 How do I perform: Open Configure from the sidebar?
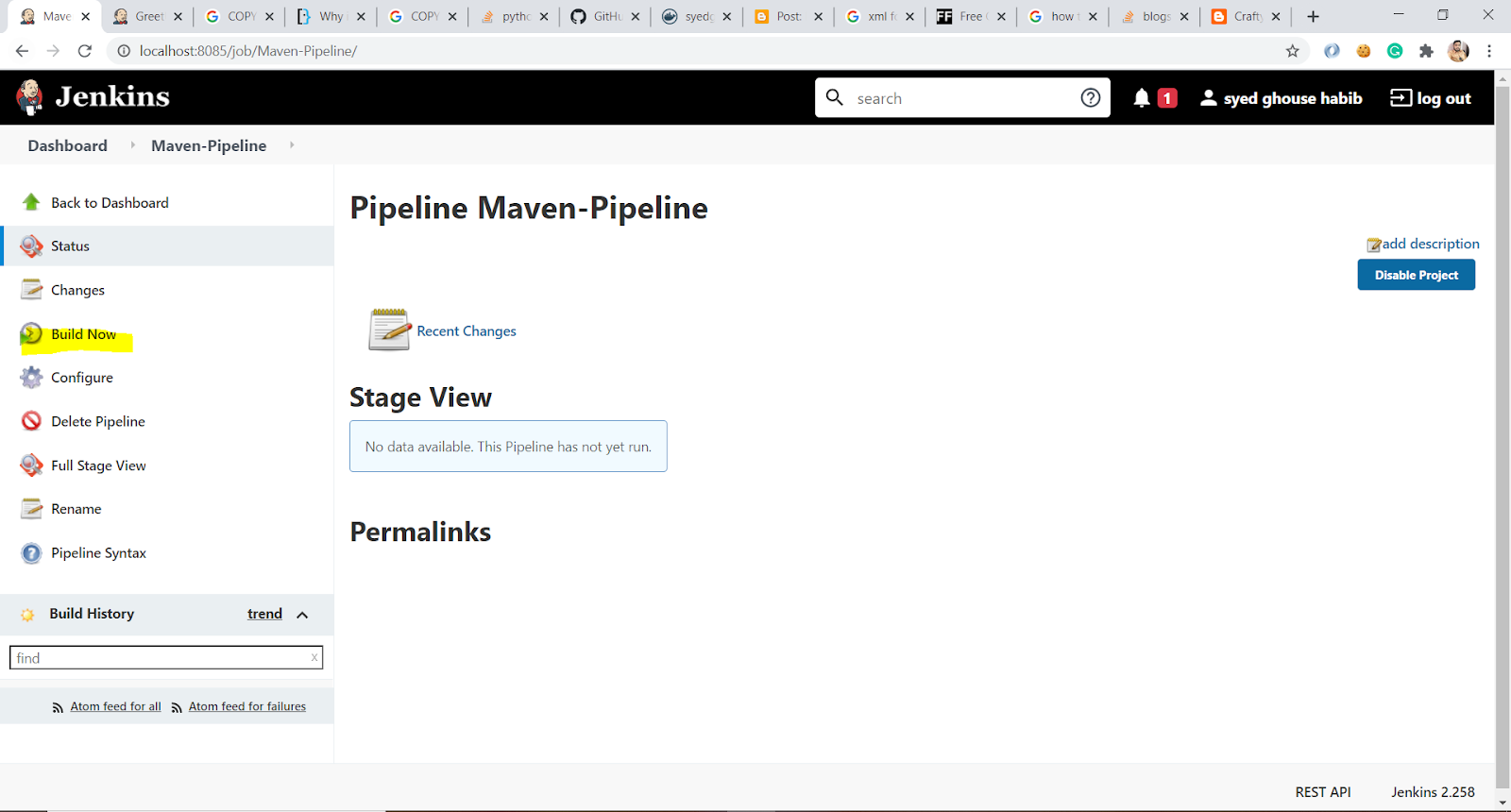point(82,378)
